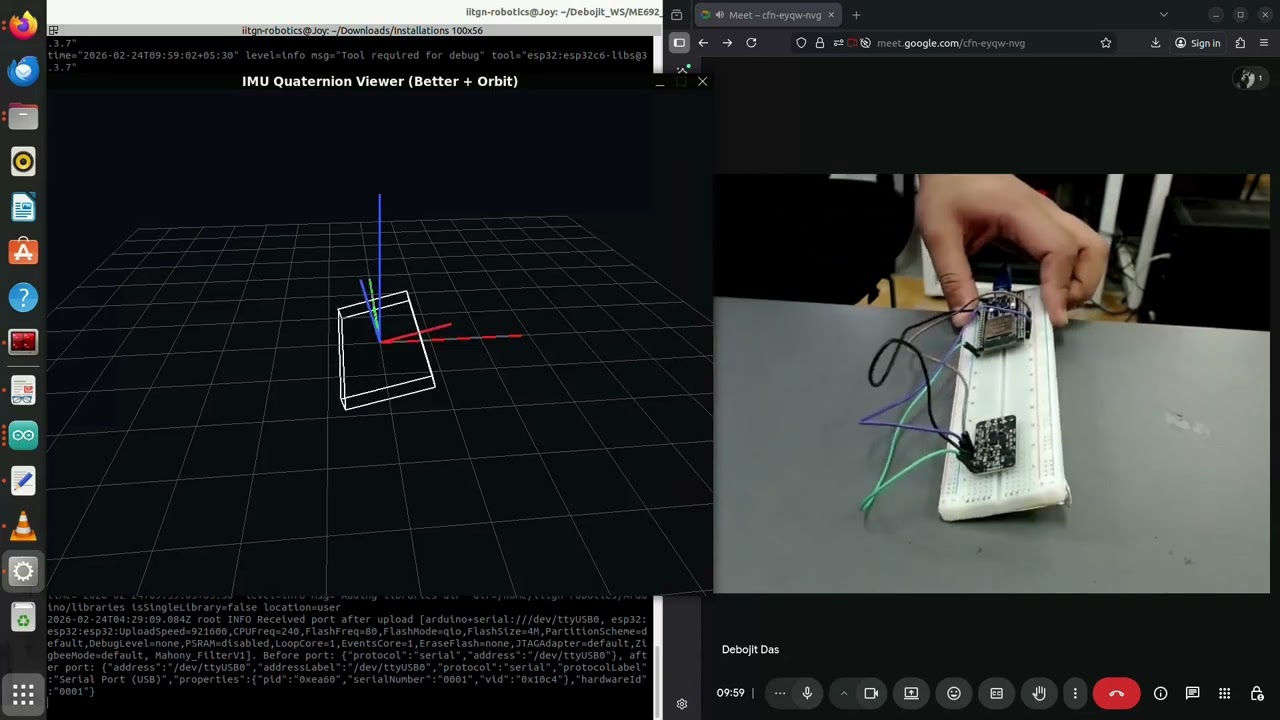Viewport: 1280px width, 720px height.
Task: Open meeting details info icon
Action: (x=1161, y=693)
